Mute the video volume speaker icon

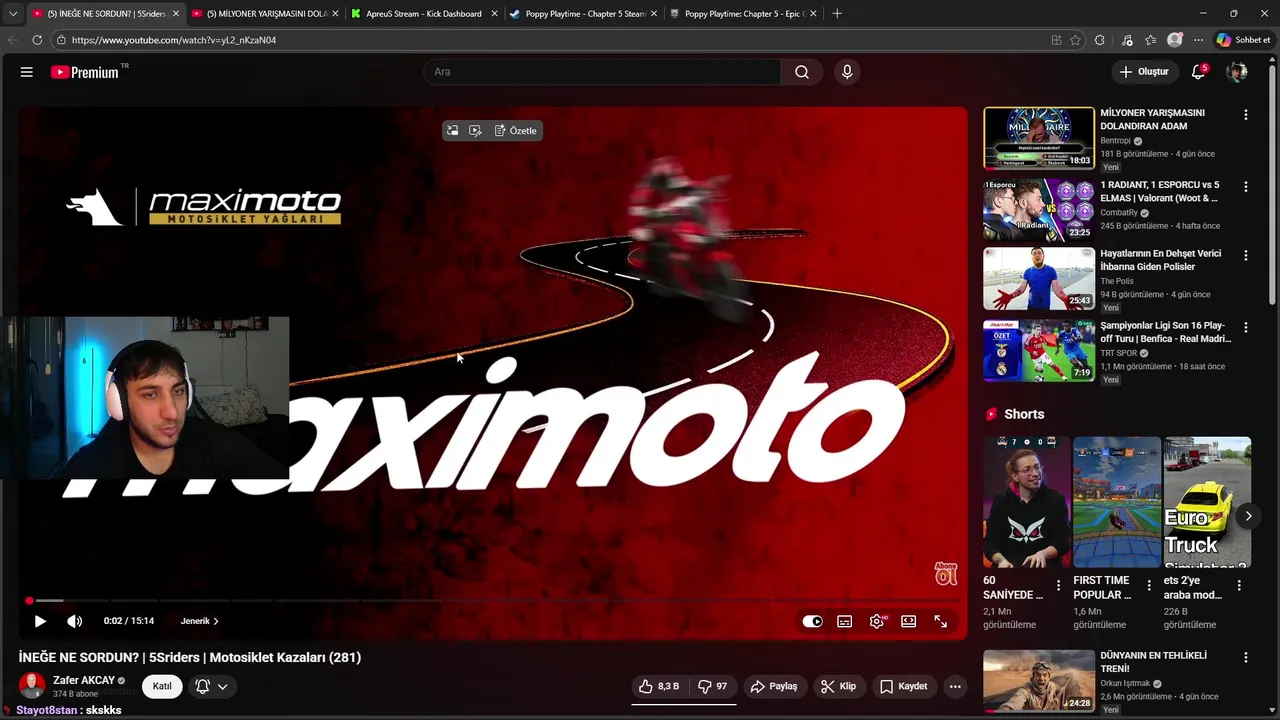75,621
